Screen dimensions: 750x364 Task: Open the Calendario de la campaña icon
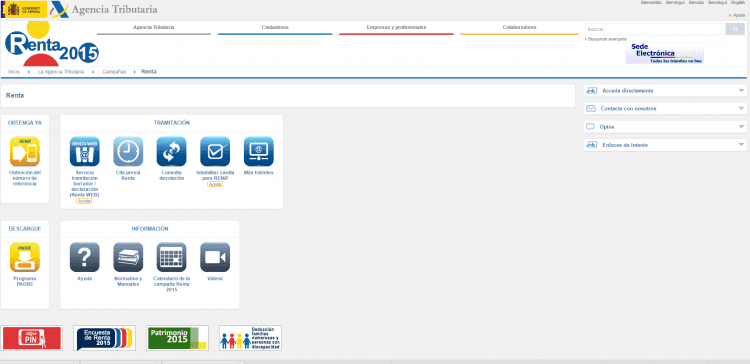click(x=172, y=257)
